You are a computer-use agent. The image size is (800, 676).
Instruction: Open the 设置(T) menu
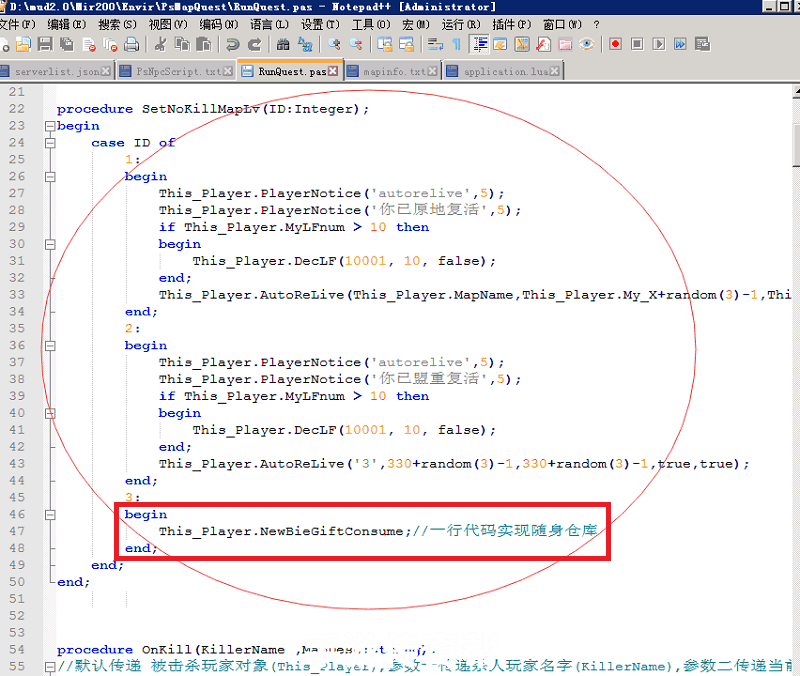(320, 24)
